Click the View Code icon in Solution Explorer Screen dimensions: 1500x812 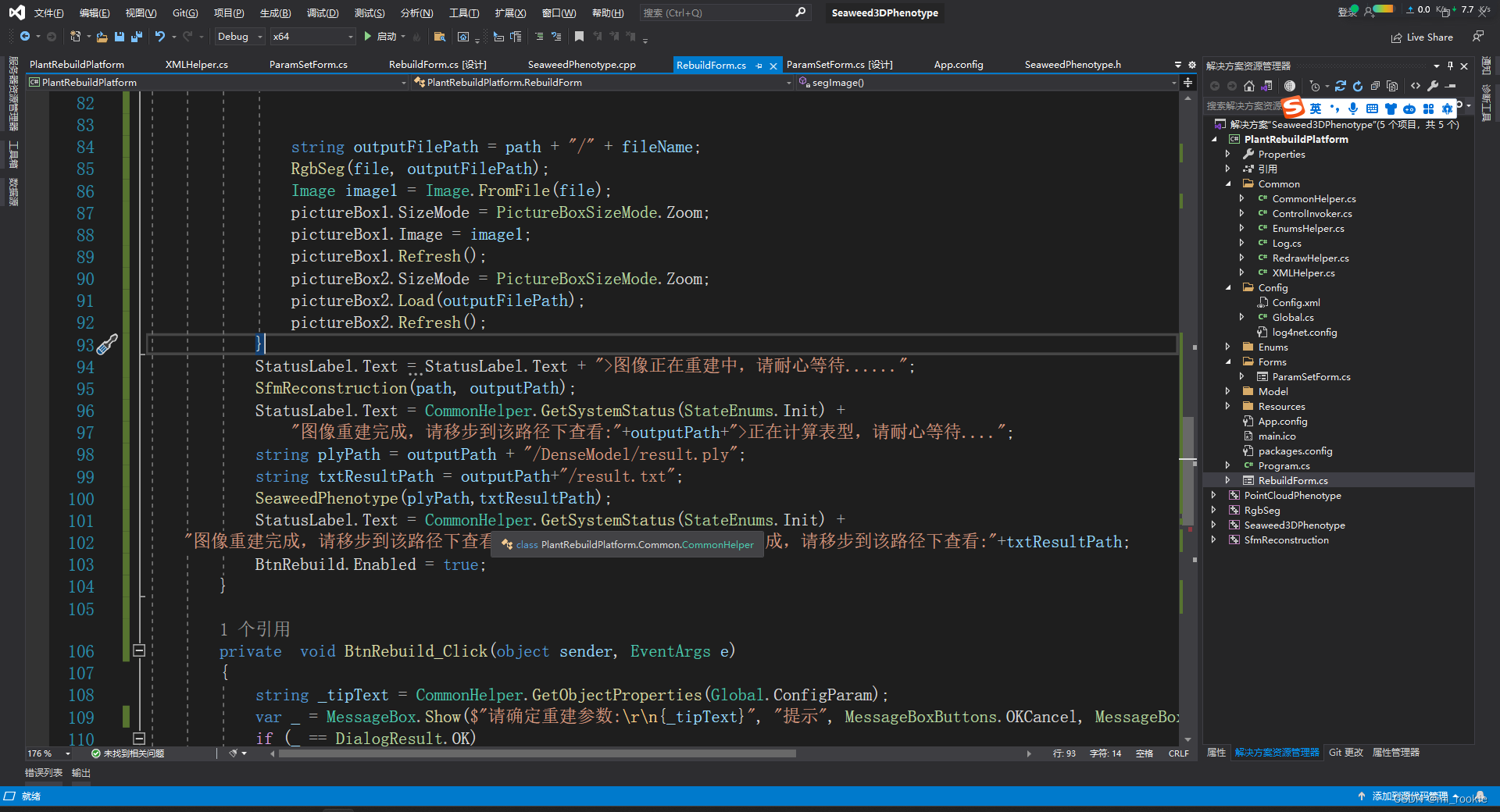pos(1416,86)
